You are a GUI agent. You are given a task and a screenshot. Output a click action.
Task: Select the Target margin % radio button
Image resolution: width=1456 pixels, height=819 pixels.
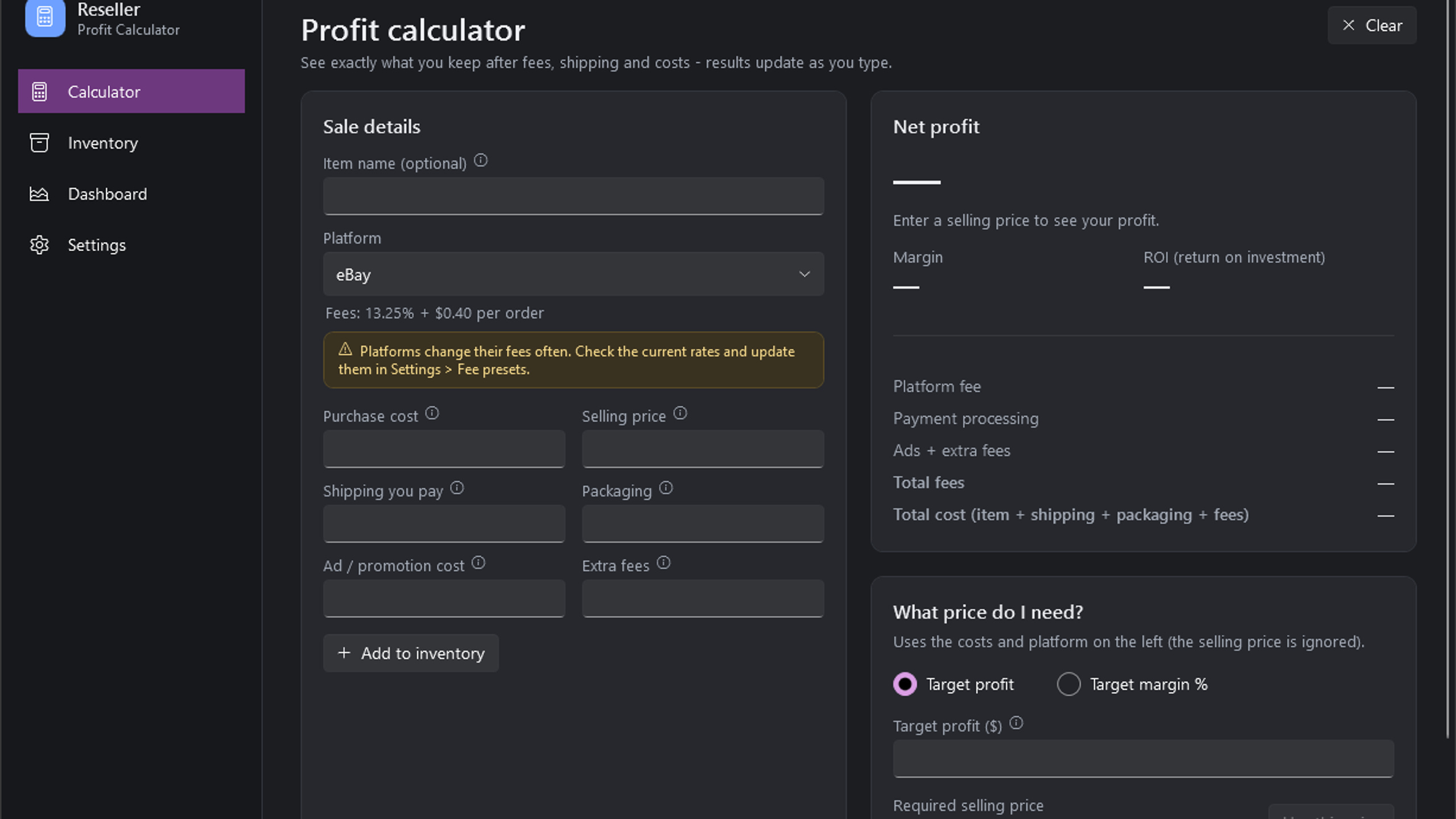click(x=1069, y=684)
